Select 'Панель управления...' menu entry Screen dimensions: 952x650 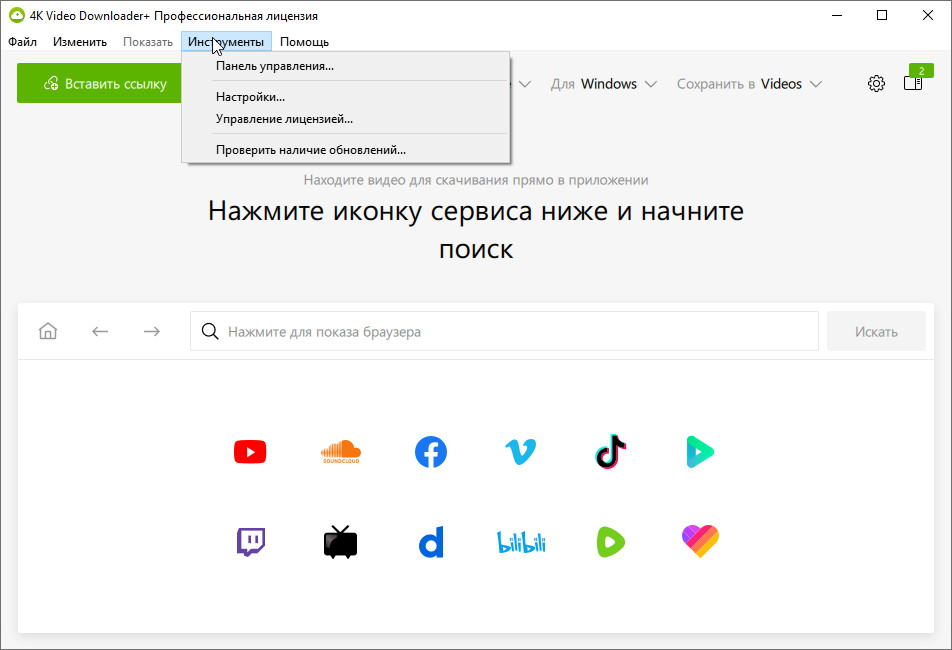[345, 66]
